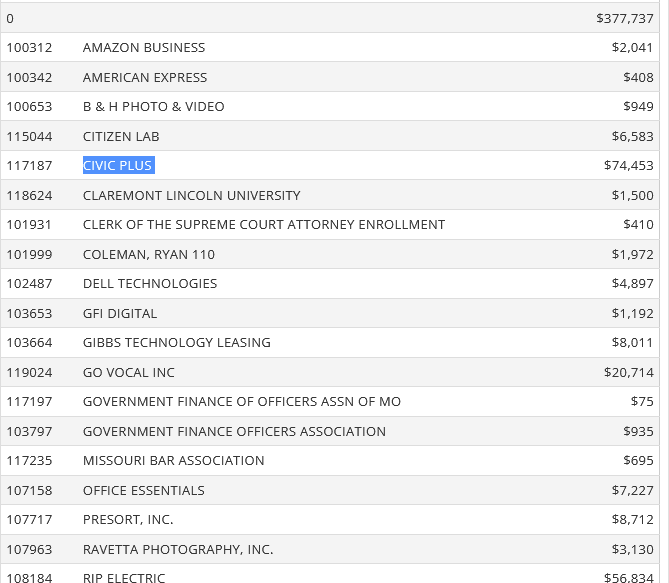Click the $949 amount
The height and width of the screenshot is (583, 669).
(638, 106)
